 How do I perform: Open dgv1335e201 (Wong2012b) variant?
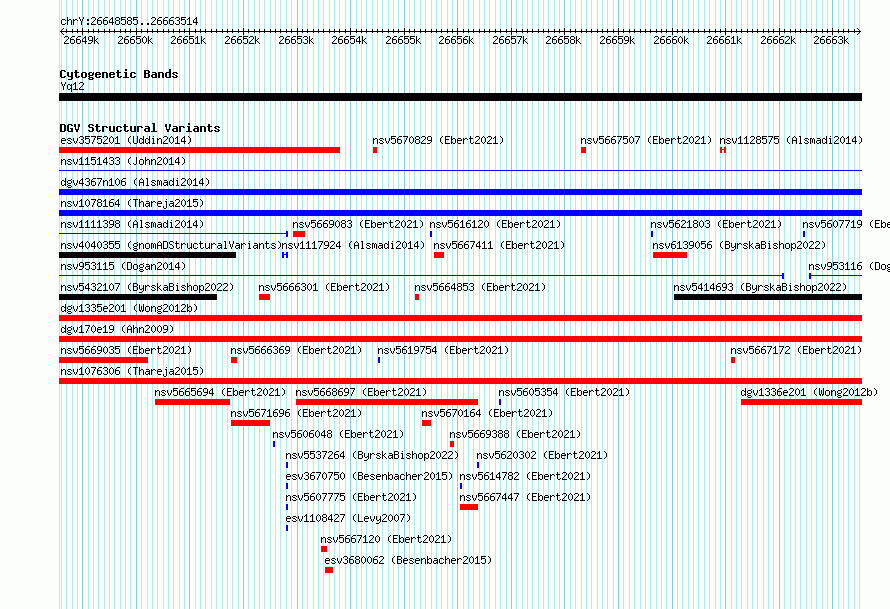(x=129, y=308)
